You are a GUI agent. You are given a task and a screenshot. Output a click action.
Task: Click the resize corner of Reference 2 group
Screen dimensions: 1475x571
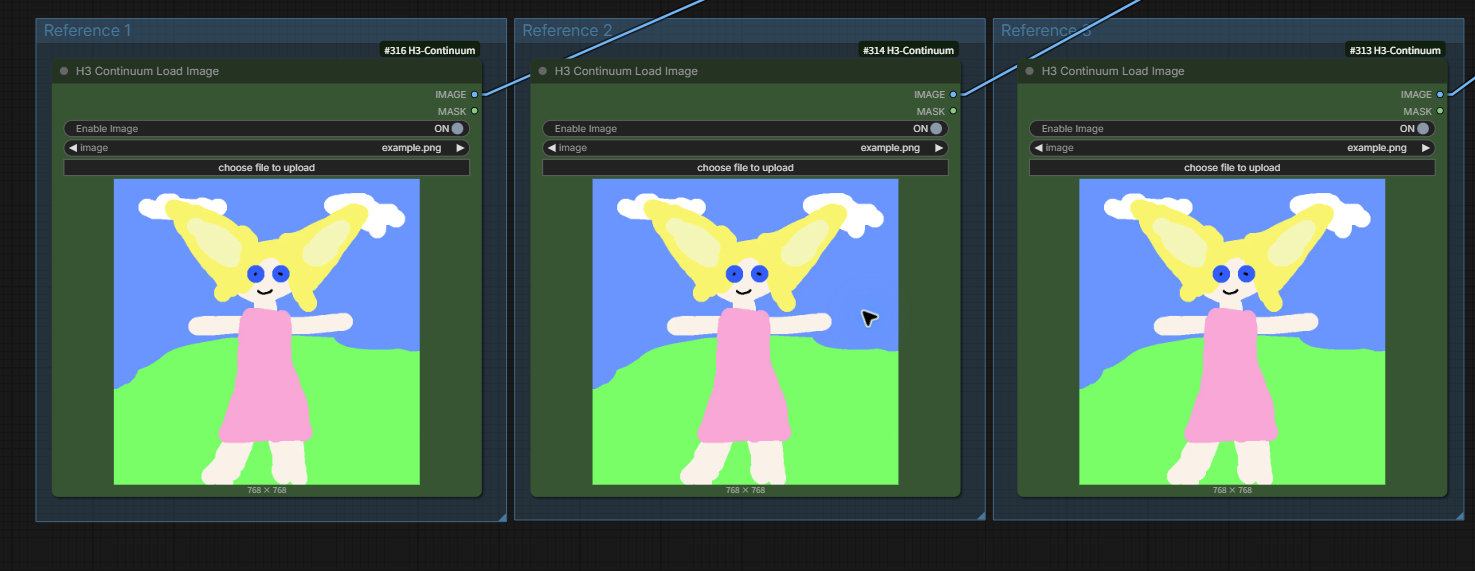point(981,516)
